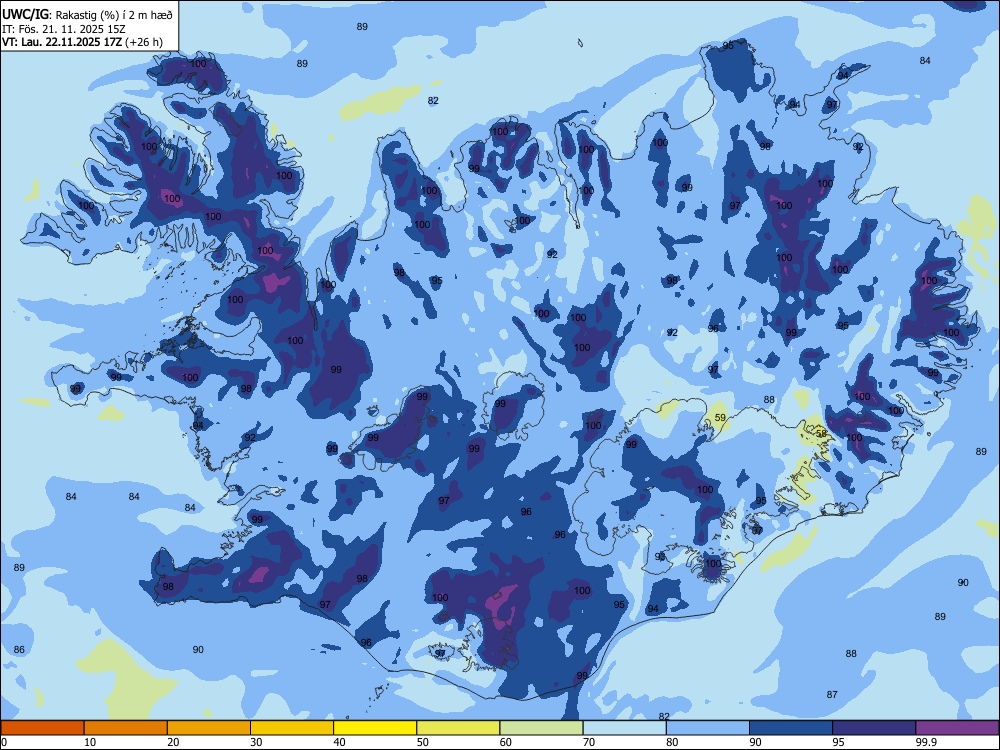Click the '10' legend scale label
1000x750 pixels.
[x=90, y=742]
